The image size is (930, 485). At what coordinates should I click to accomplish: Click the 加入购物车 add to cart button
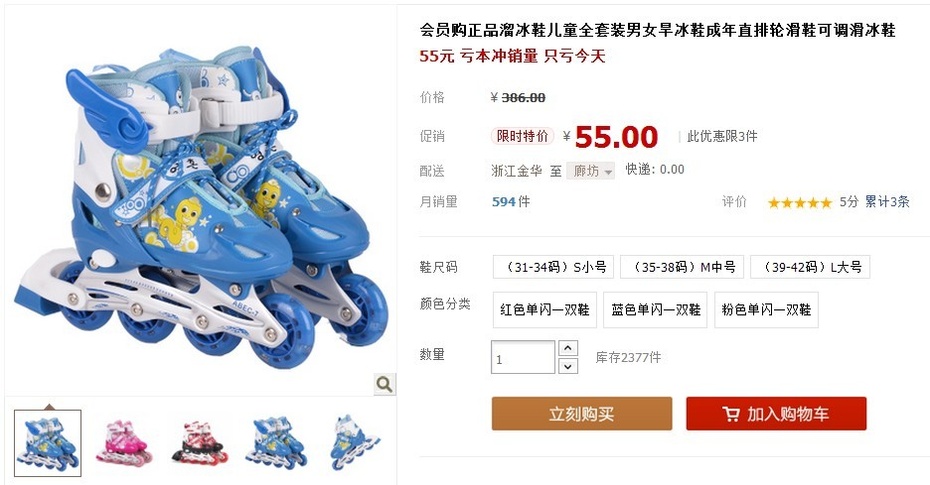[x=776, y=413]
